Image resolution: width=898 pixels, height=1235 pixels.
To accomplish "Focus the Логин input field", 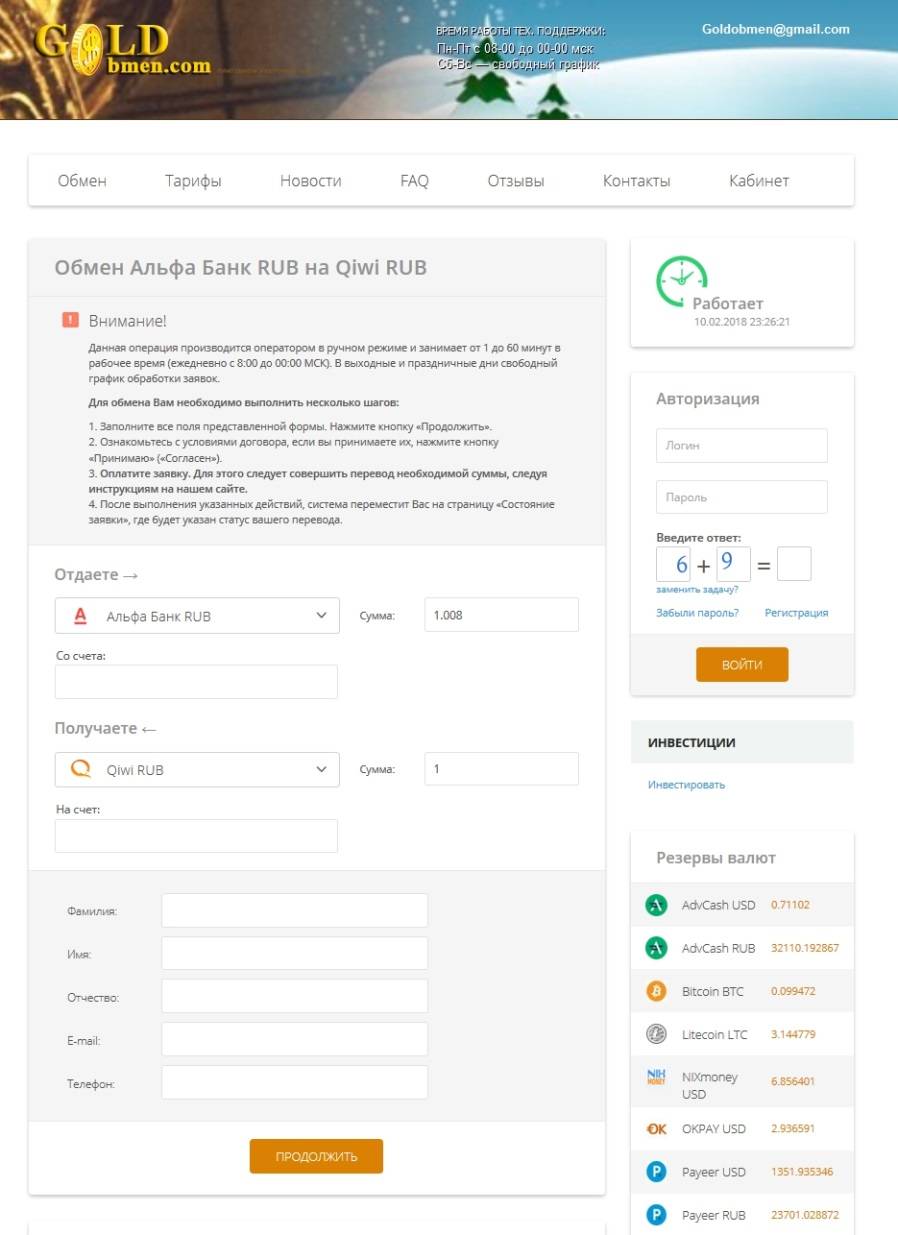I will point(741,446).
